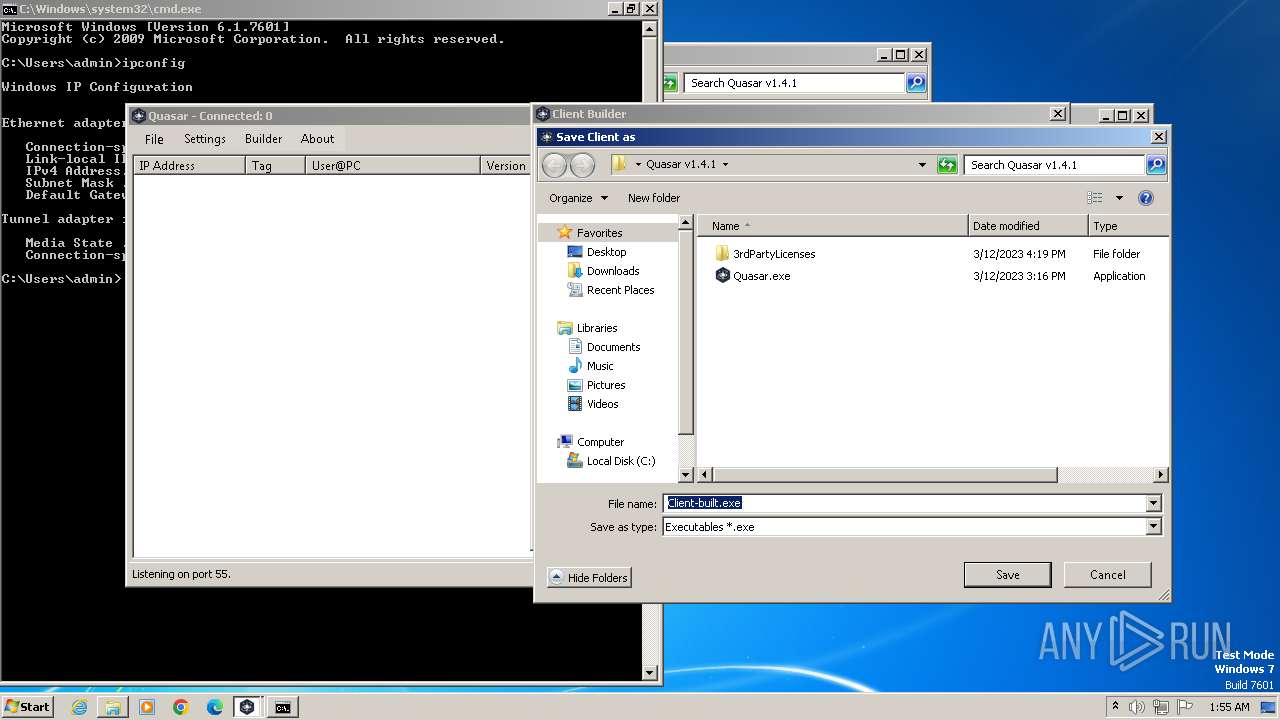Open the Organize dropdown menu
1280x720 pixels.
click(578, 198)
